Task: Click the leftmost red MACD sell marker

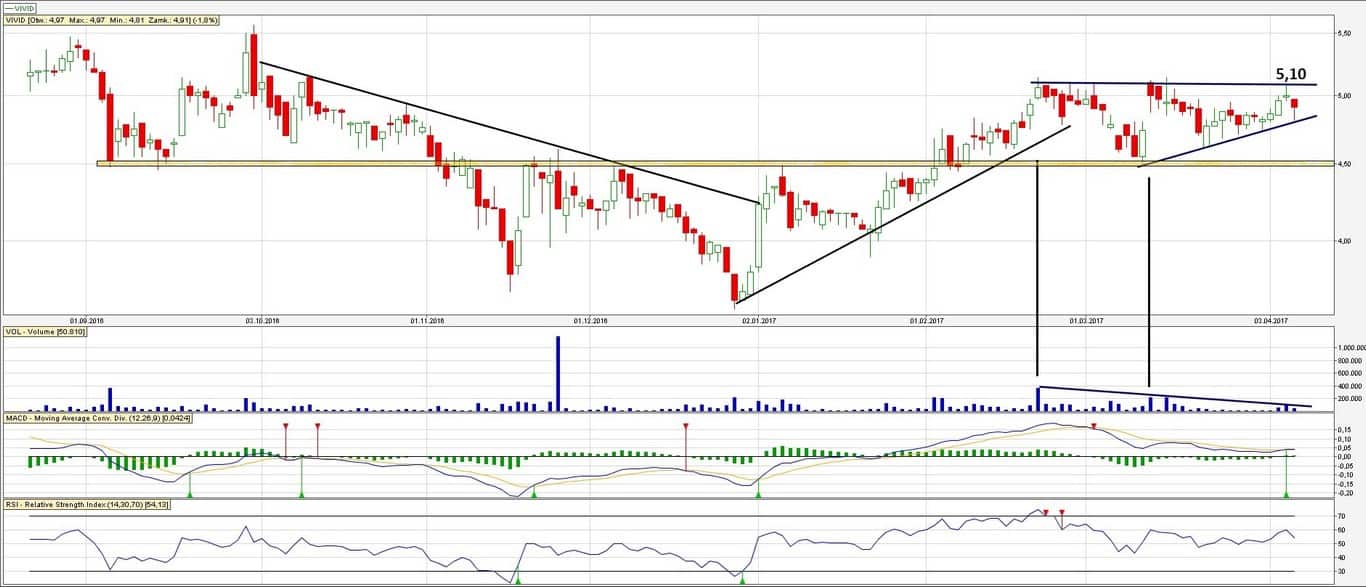Action: tap(285, 426)
